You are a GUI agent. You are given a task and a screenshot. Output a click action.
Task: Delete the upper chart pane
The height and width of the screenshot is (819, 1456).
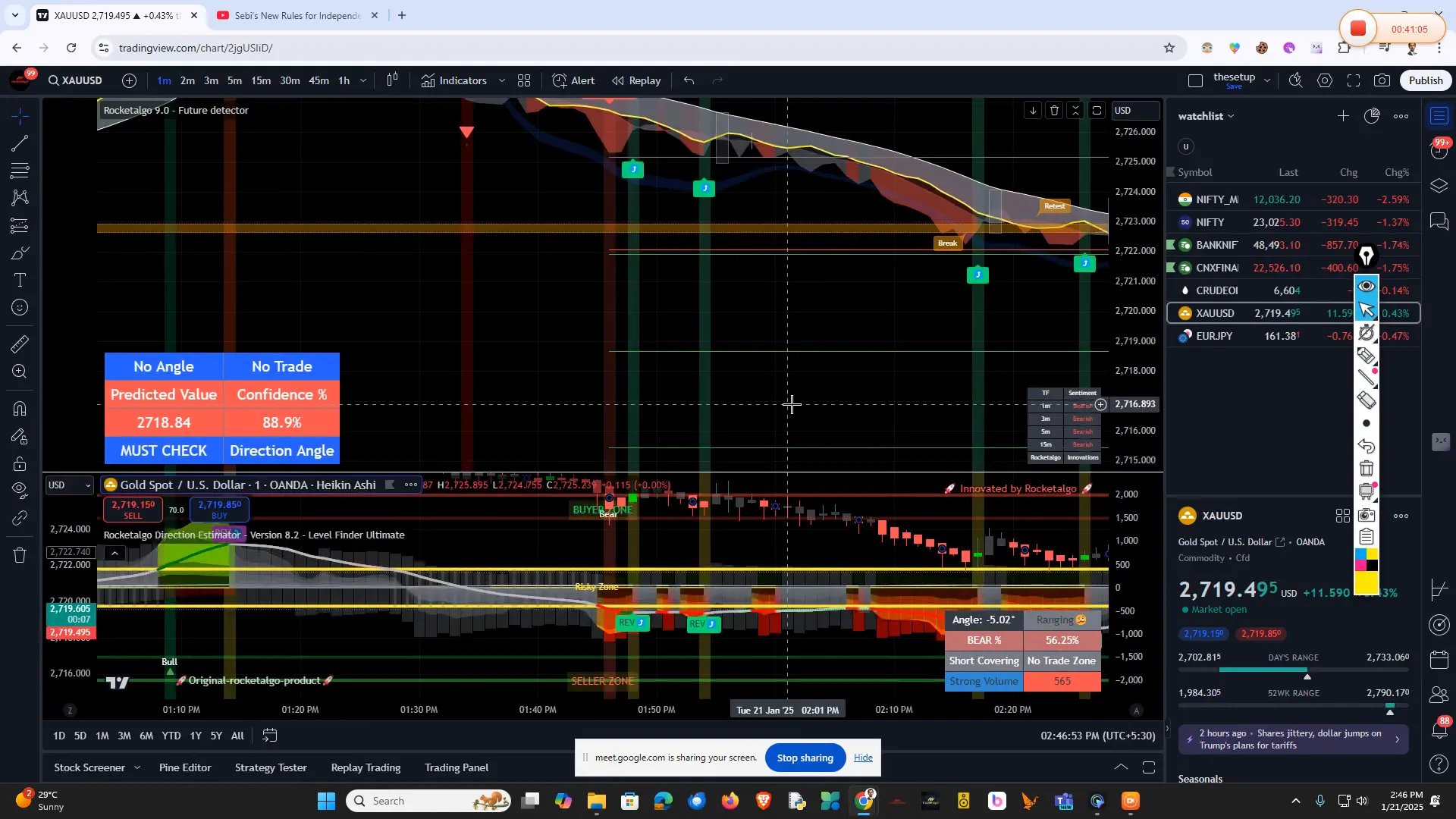point(1054,111)
